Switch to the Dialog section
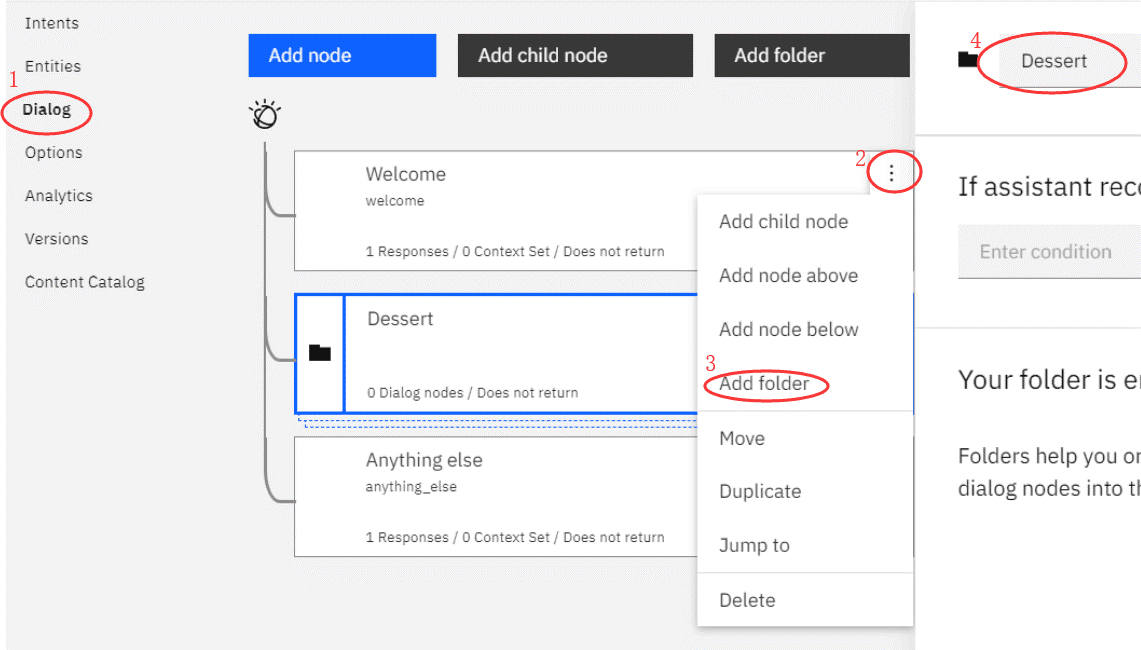 (x=47, y=109)
